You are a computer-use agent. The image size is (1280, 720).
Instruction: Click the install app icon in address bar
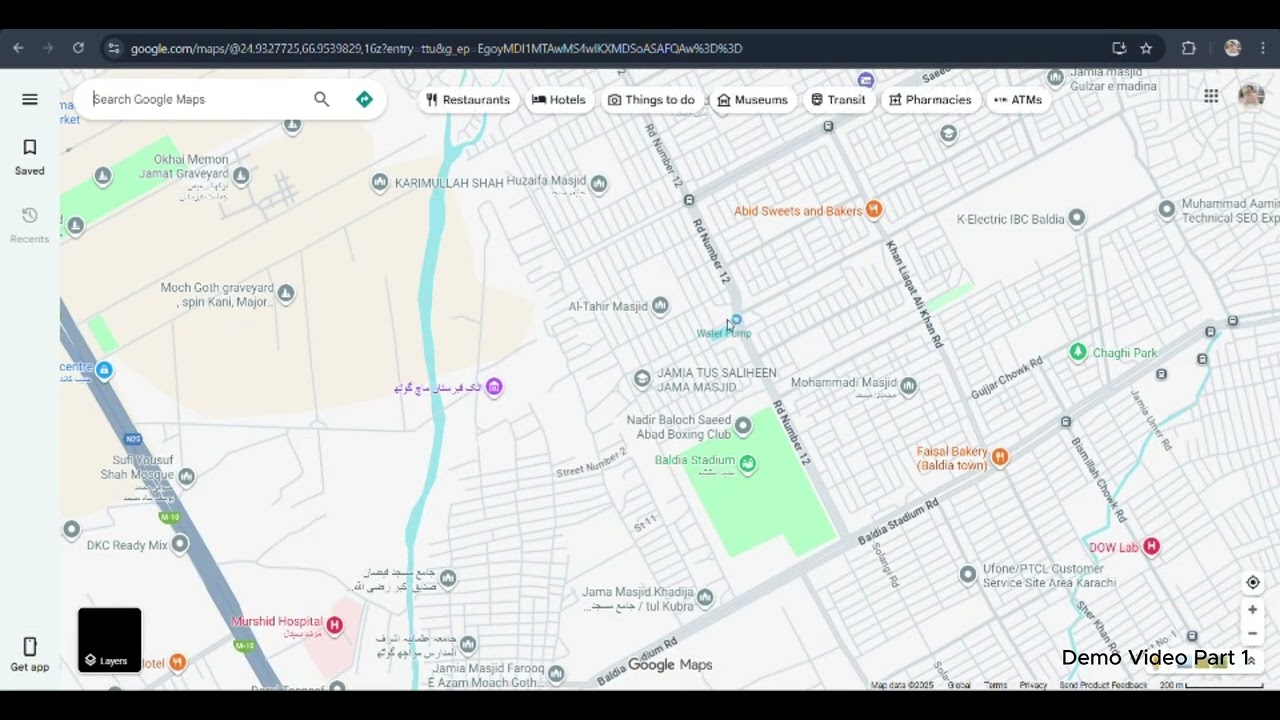[1119, 48]
